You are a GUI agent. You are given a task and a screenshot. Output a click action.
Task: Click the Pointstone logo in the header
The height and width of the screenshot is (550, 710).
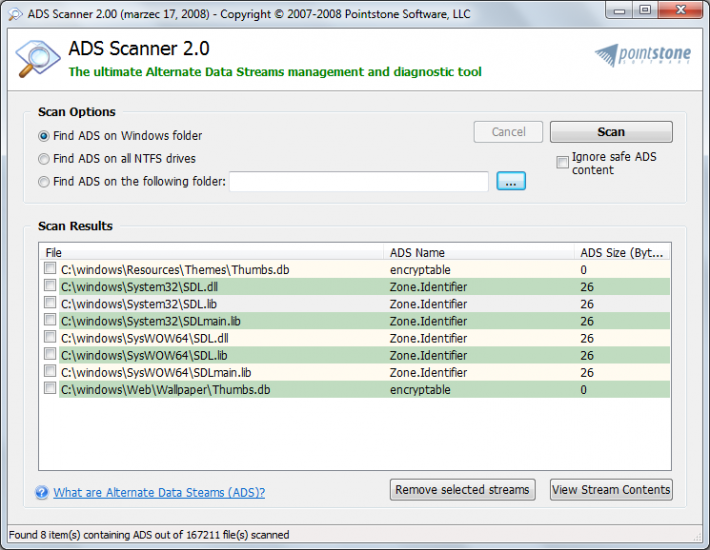pyautogui.click(x=643, y=55)
